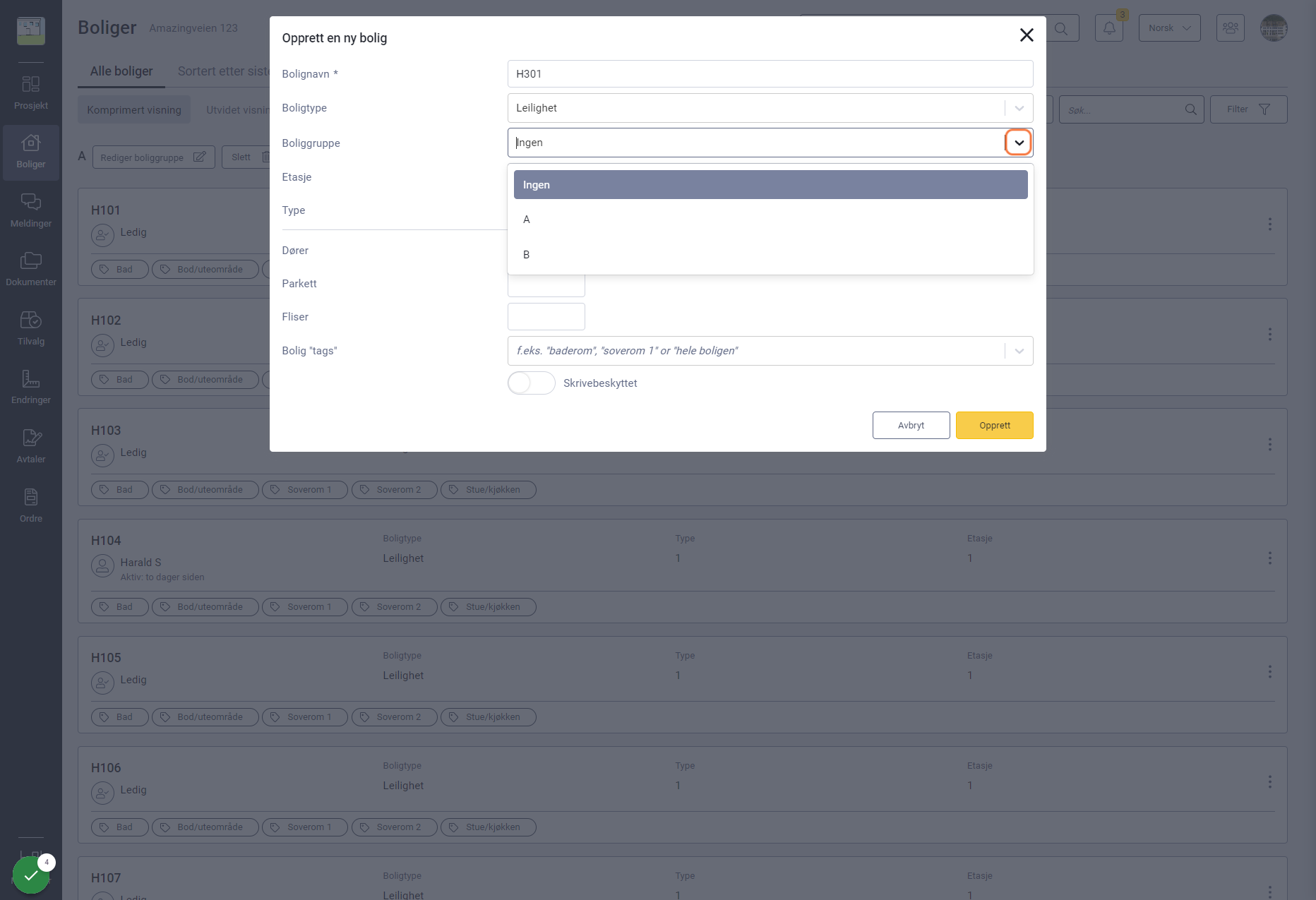This screenshot has height=900, width=1316.
Task: Open the H104 three-dot menu
Action: pyautogui.click(x=1270, y=558)
